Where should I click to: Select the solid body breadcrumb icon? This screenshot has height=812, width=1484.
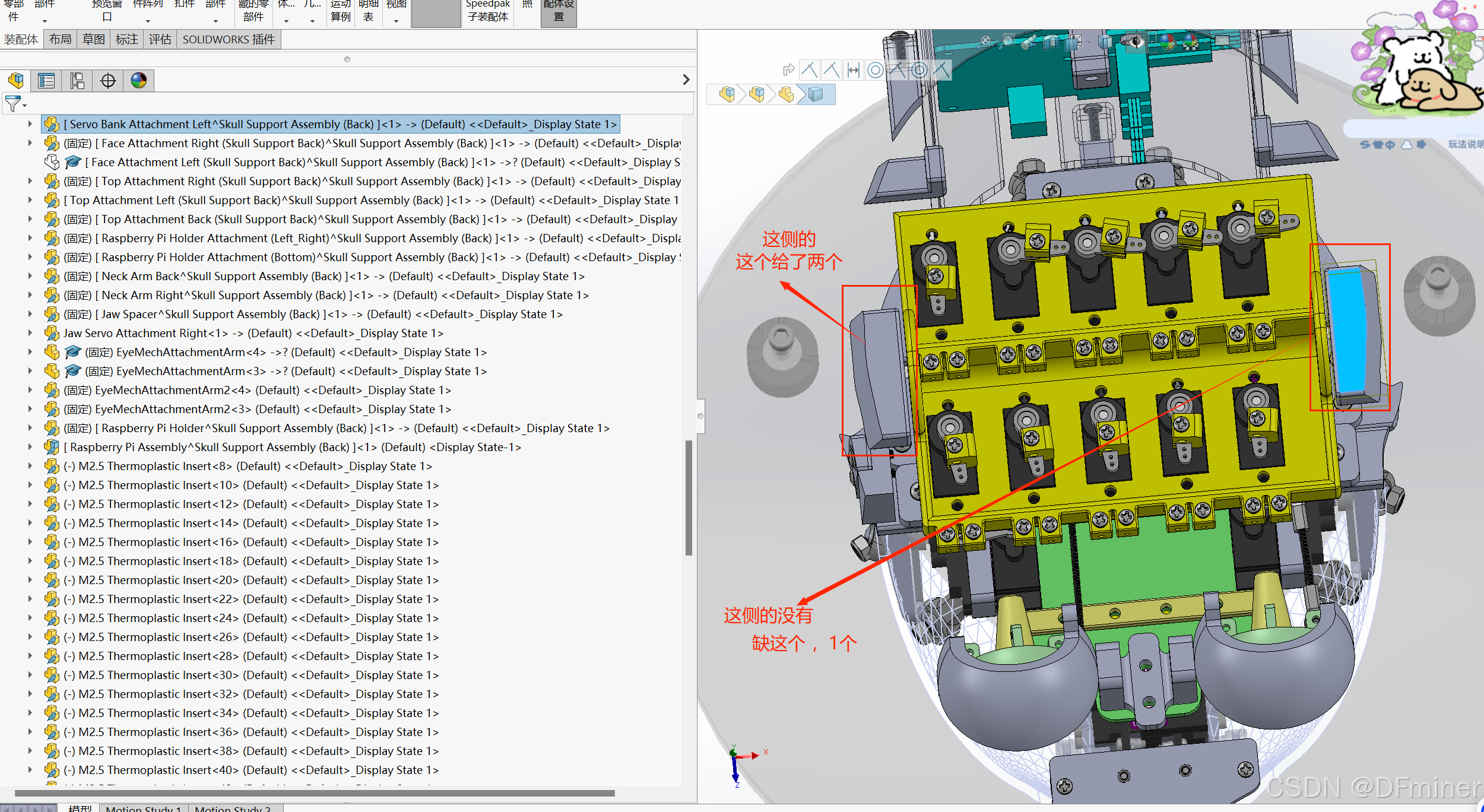817,94
